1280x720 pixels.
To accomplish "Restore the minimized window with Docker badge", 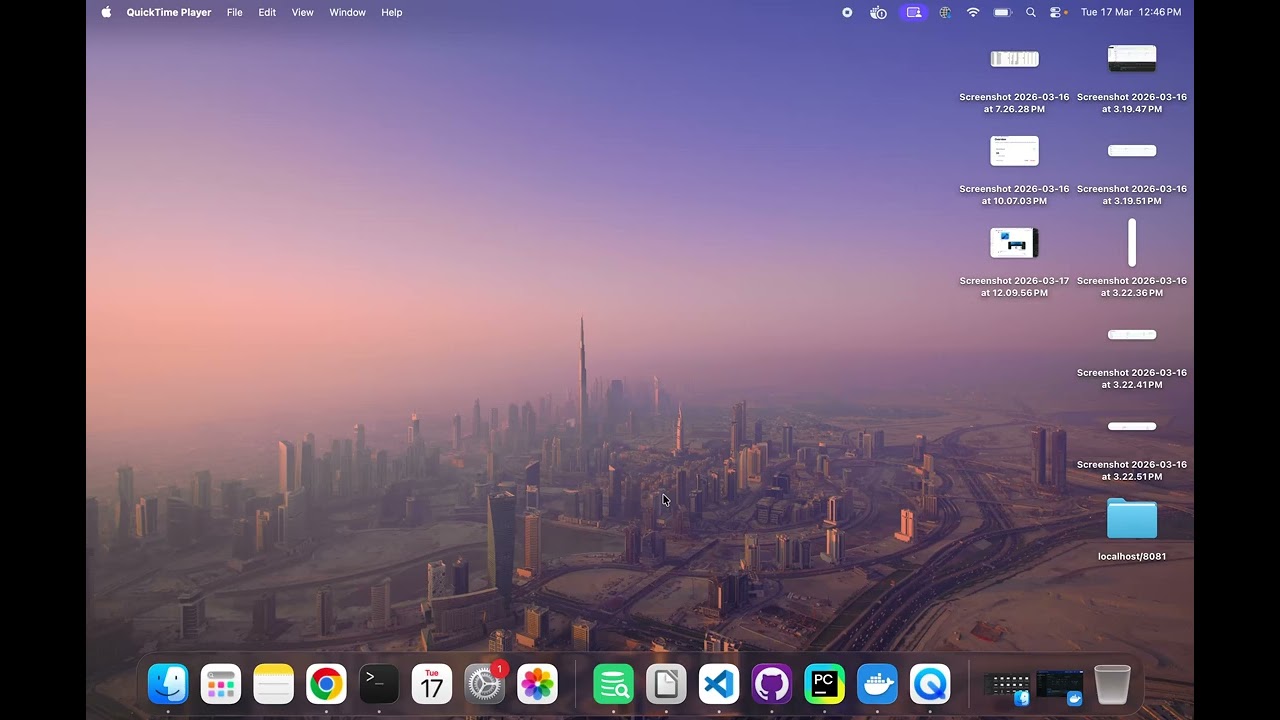I will 1060,686.
